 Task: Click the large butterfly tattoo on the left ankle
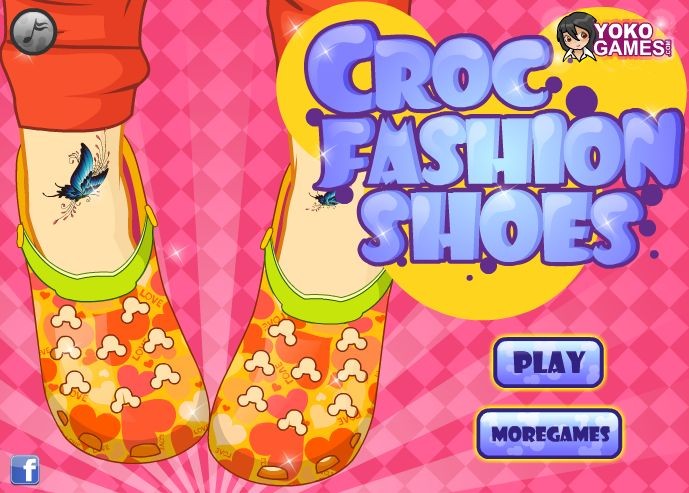click(80, 180)
